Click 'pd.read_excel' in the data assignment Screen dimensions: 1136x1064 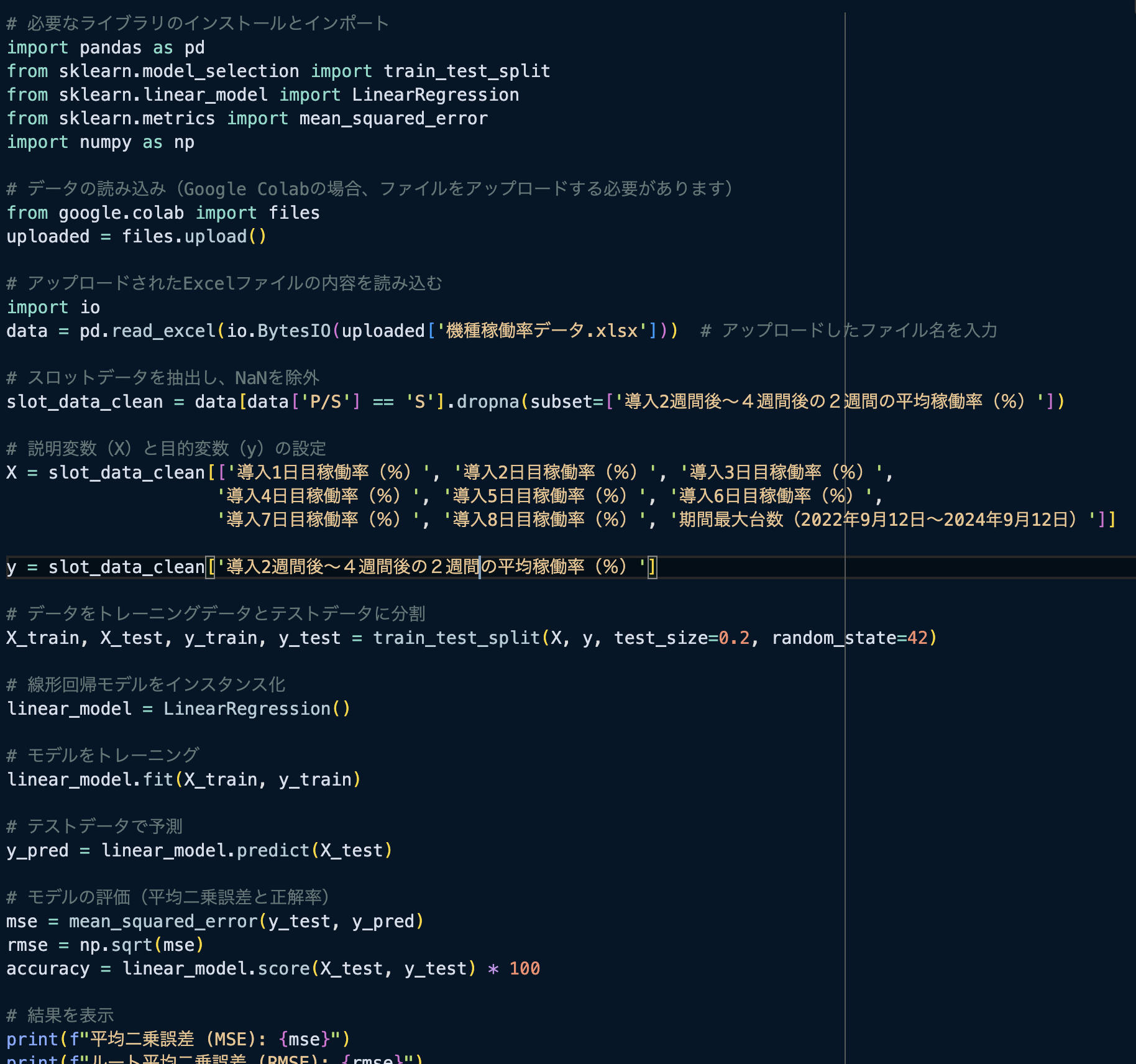[147, 331]
